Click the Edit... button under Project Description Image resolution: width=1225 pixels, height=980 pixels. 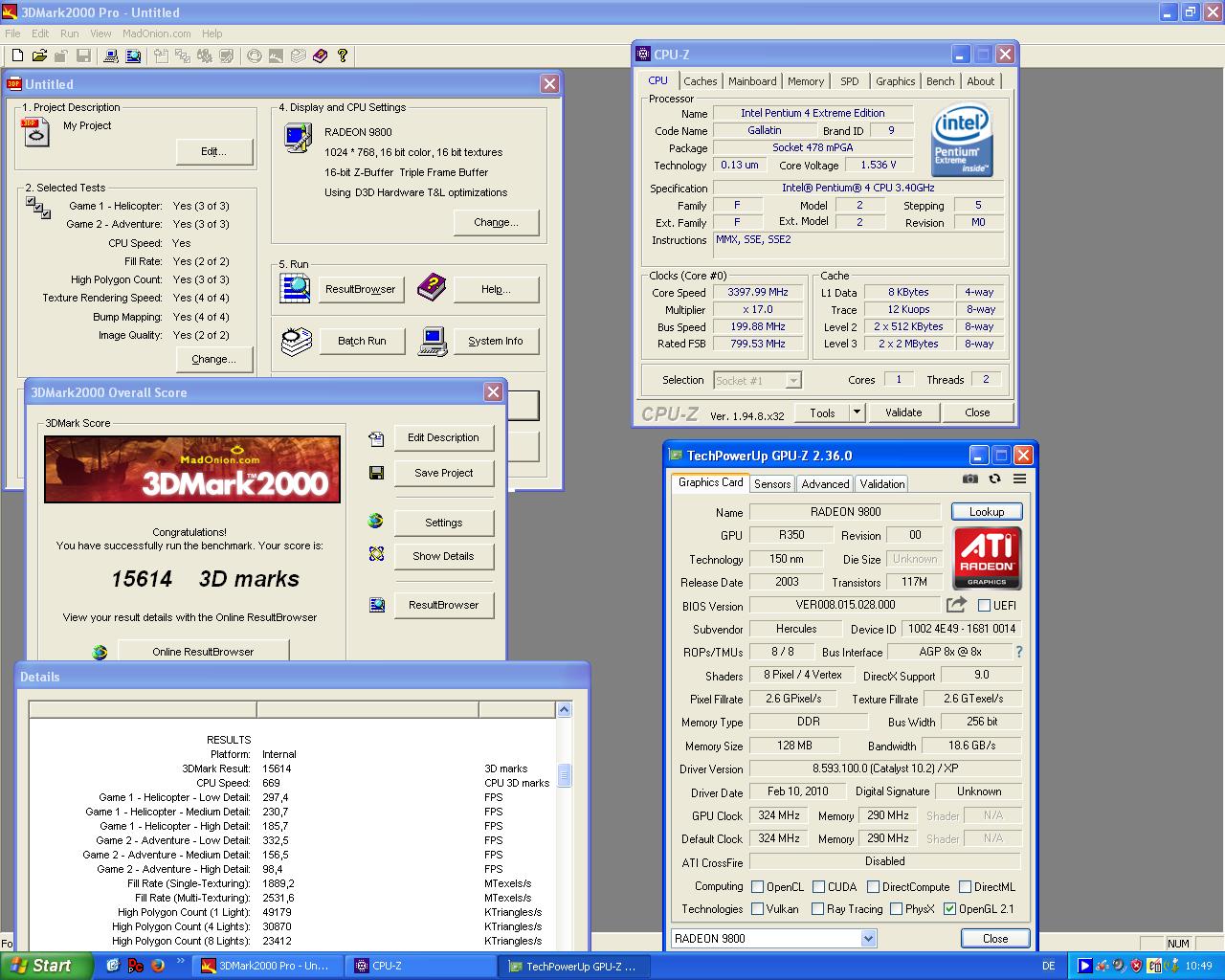click(214, 151)
